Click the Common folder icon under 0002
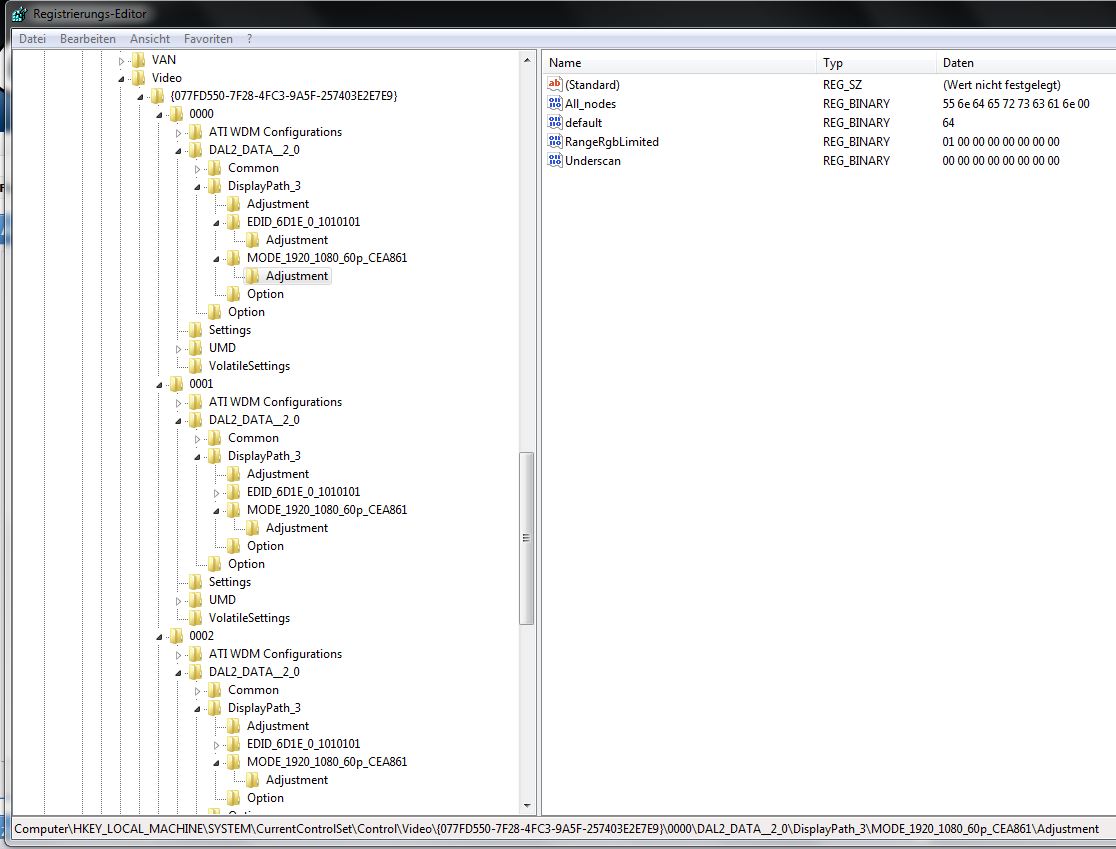Image resolution: width=1116 pixels, height=849 pixels. click(215, 690)
